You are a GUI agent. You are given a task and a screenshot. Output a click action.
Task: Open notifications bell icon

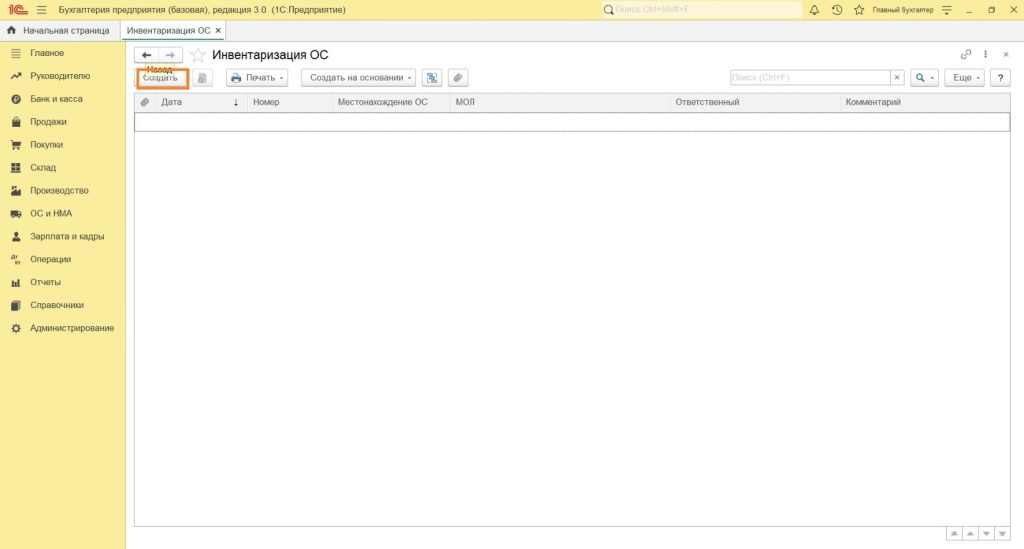click(x=814, y=10)
